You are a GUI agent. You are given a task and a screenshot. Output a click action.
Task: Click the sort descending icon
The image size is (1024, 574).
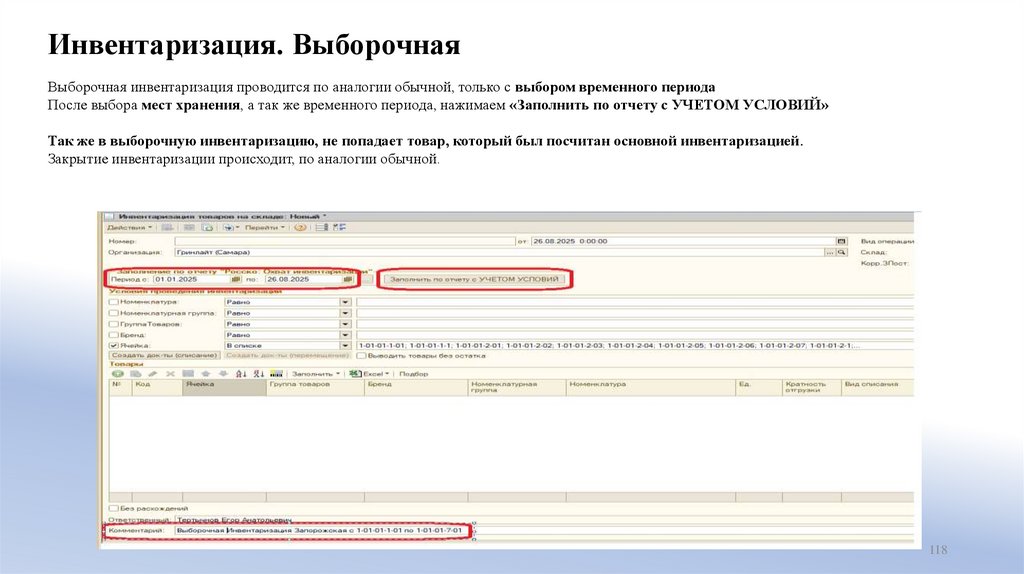click(259, 374)
